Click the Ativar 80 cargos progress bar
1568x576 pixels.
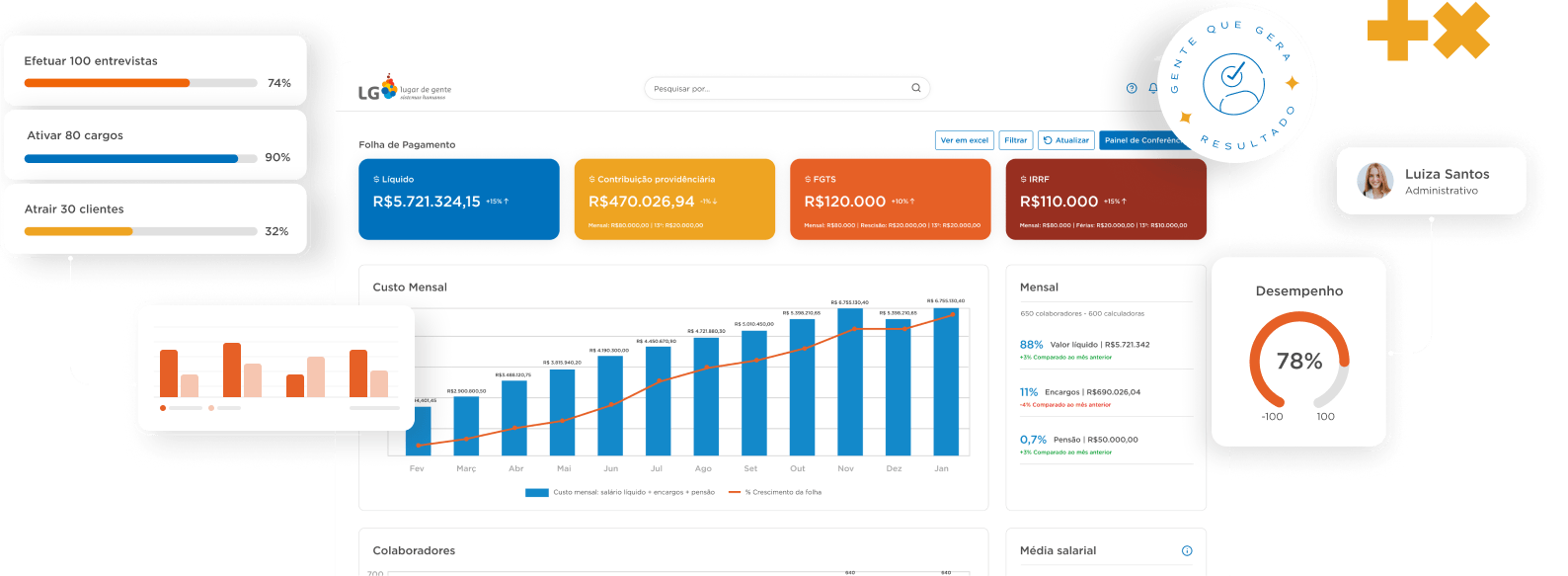coord(140,158)
